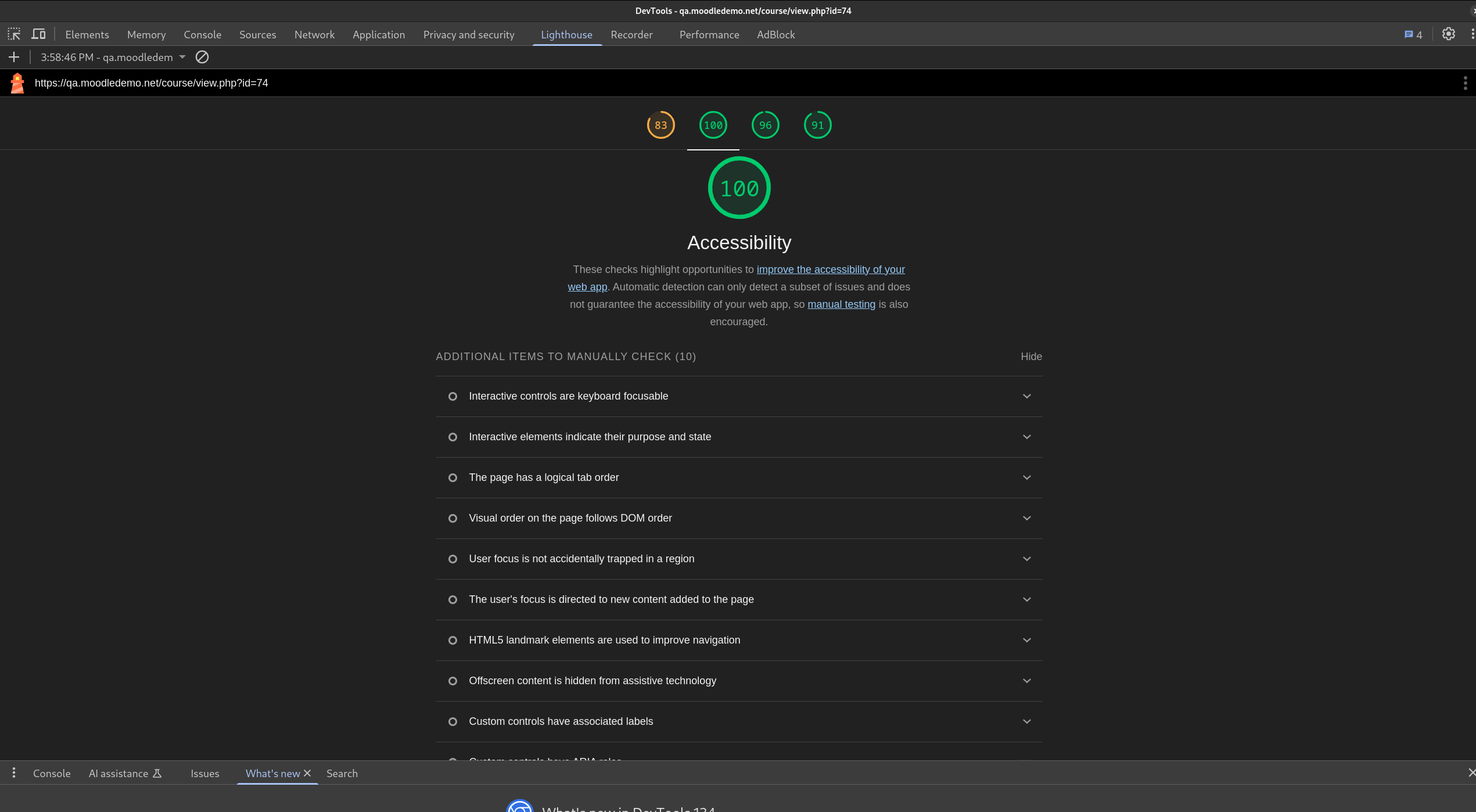Close the What's new drawer tab
This screenshot has width=1476, height=812.
[308, 773]
